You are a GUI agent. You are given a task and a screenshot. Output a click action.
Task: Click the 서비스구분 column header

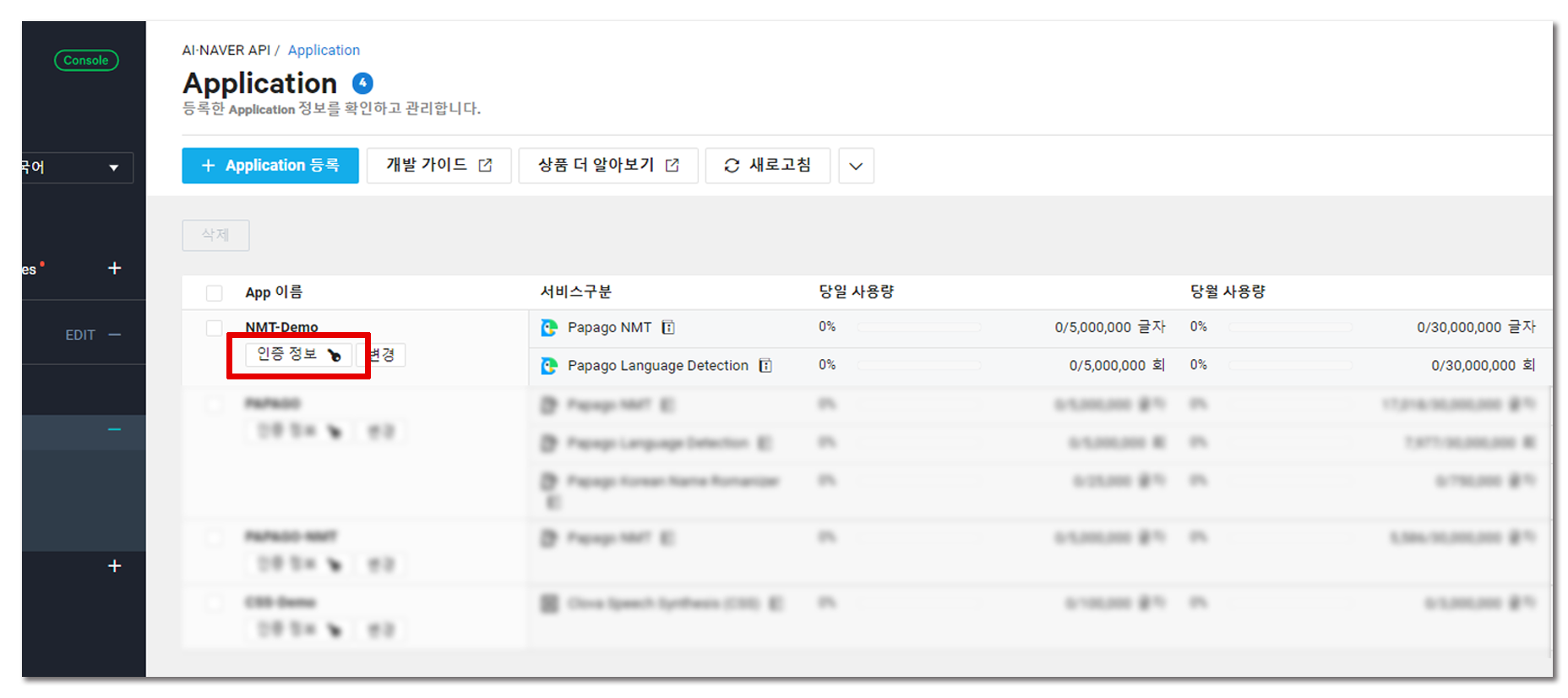click(576, 292)
